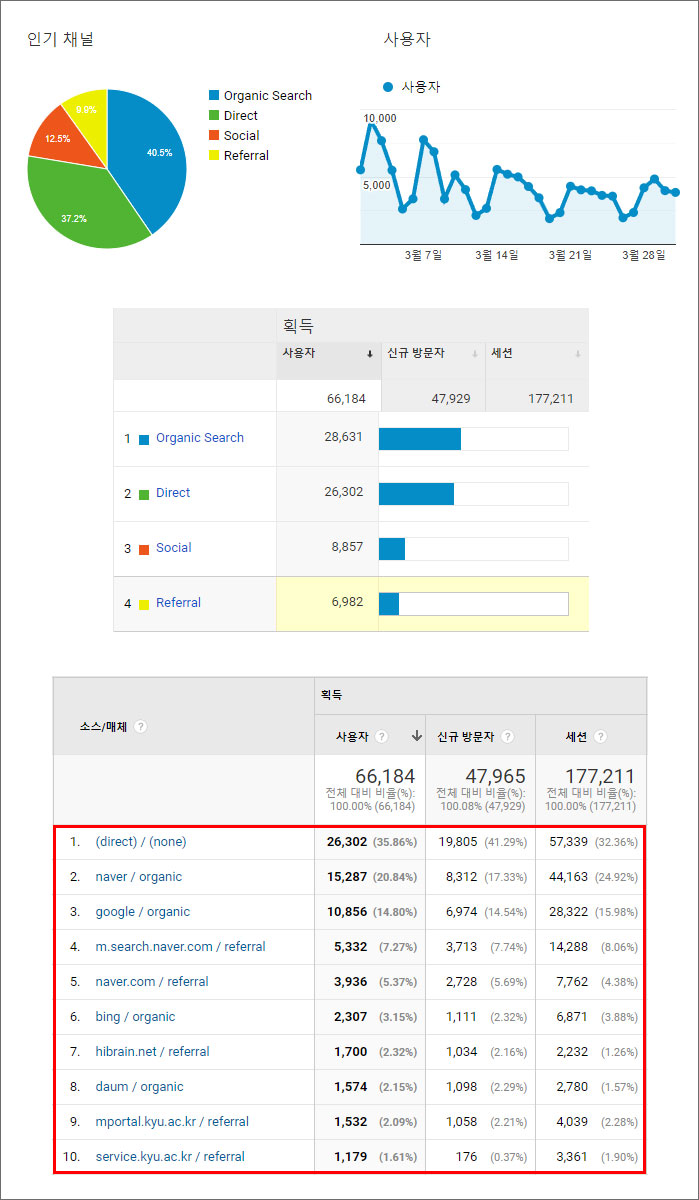Screen dimensions: 699x1200
Task: Open help icon beside 신규 방문자 in source table
Action: [x=508, y=737]
